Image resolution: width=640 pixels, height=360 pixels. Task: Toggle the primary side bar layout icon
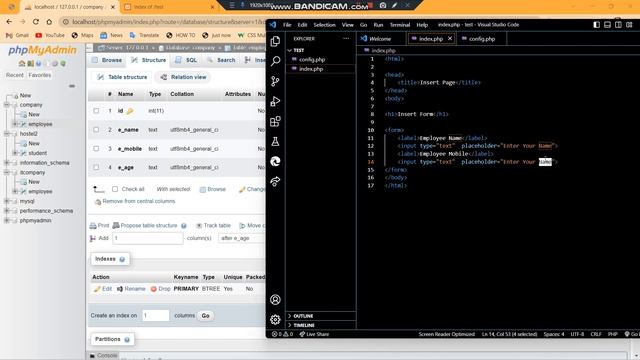click(x=596, y=24)
